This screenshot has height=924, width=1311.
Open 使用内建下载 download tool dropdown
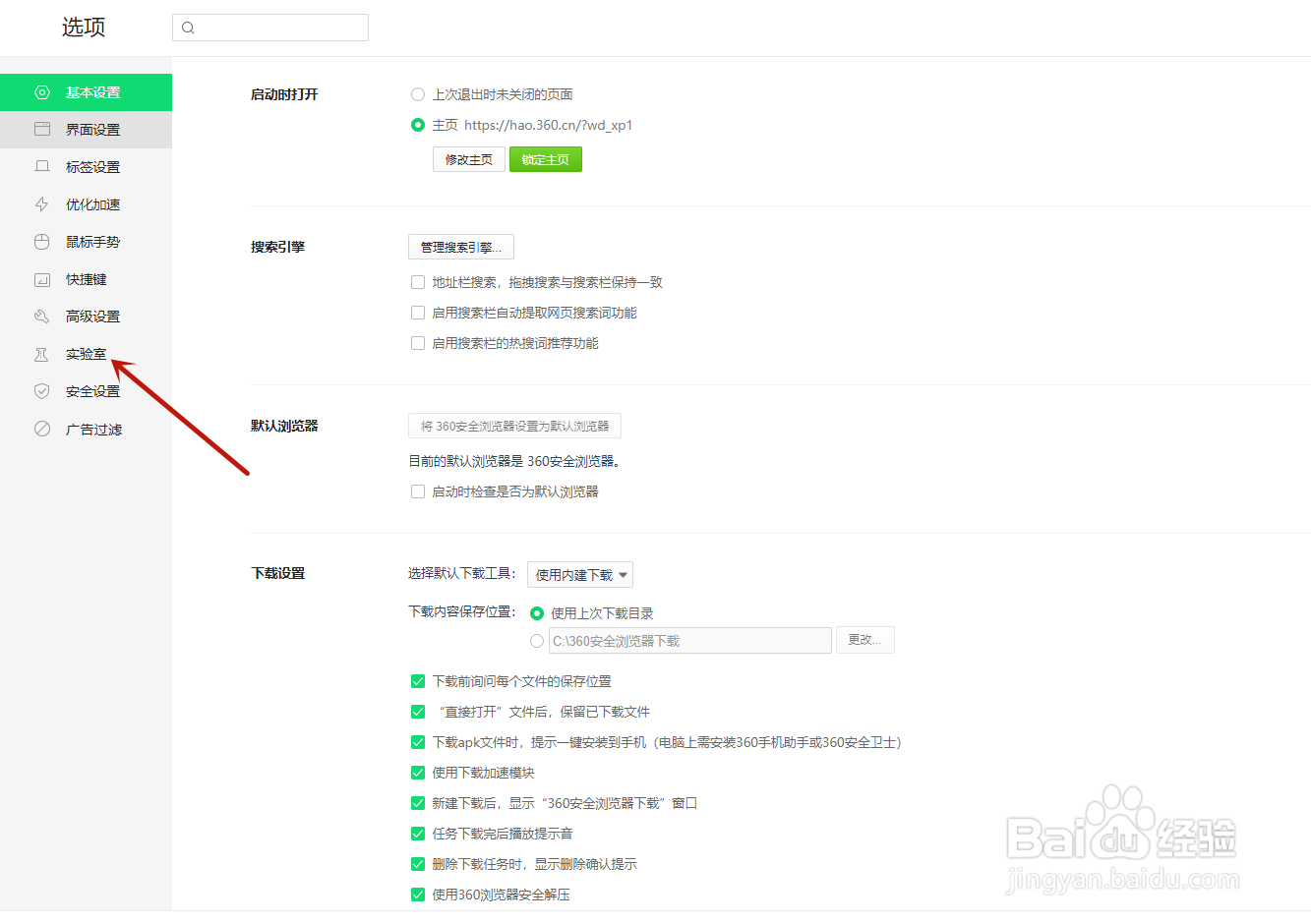(580, 574)
